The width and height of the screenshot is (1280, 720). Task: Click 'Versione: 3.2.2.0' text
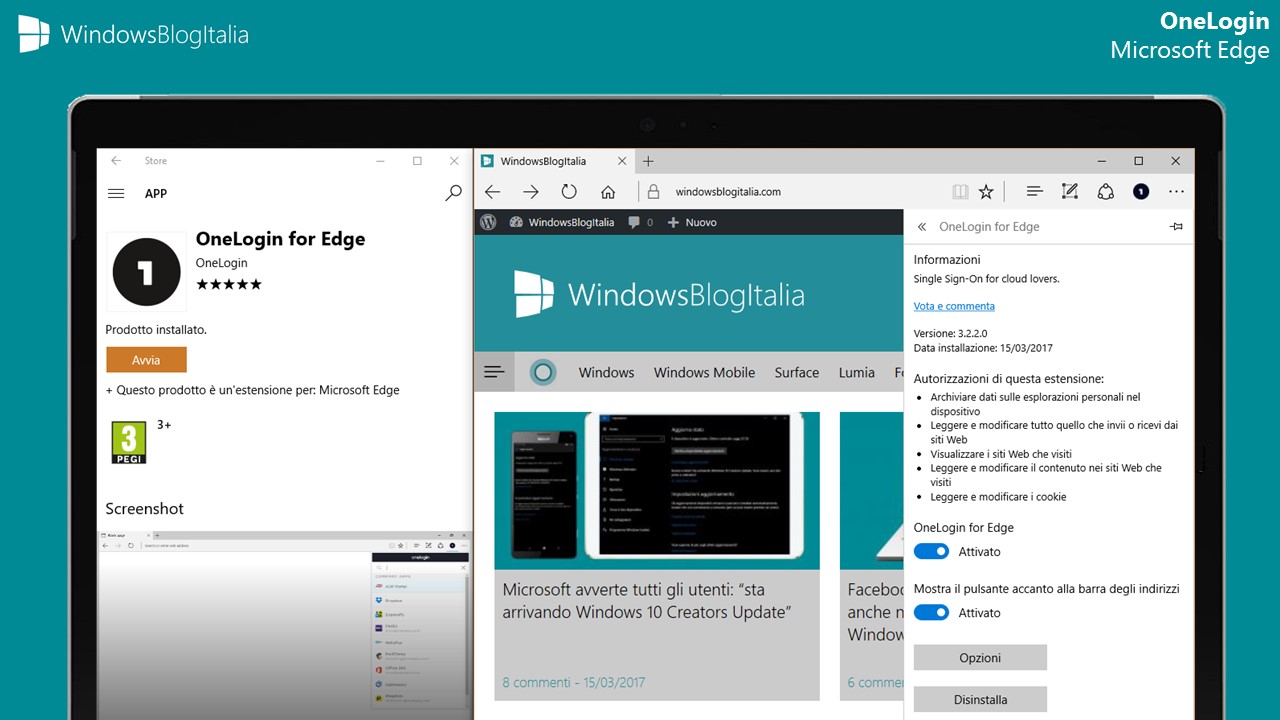[x=950, y=333]
